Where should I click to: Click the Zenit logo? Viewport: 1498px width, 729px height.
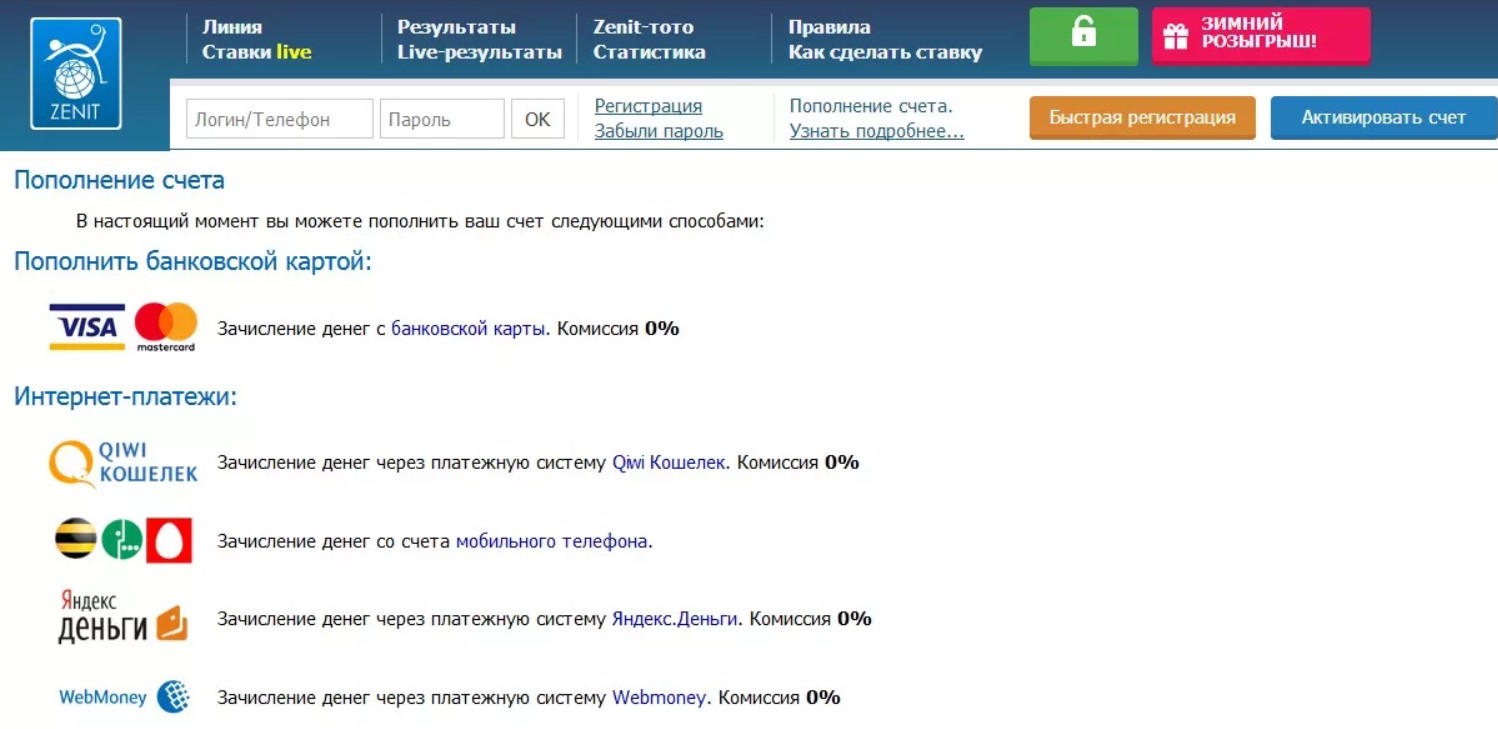pos(76,74)
